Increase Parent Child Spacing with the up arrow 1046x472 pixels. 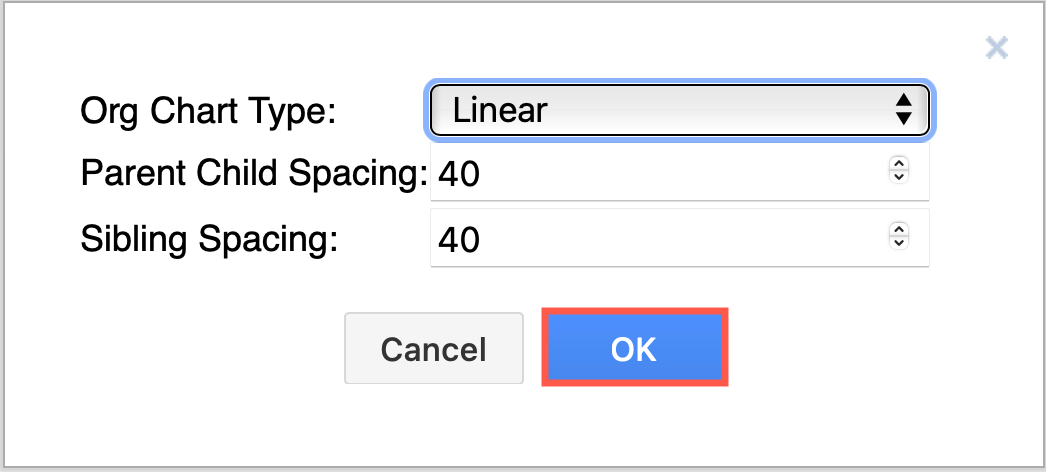pyautogui.click(x=898, y=166)
